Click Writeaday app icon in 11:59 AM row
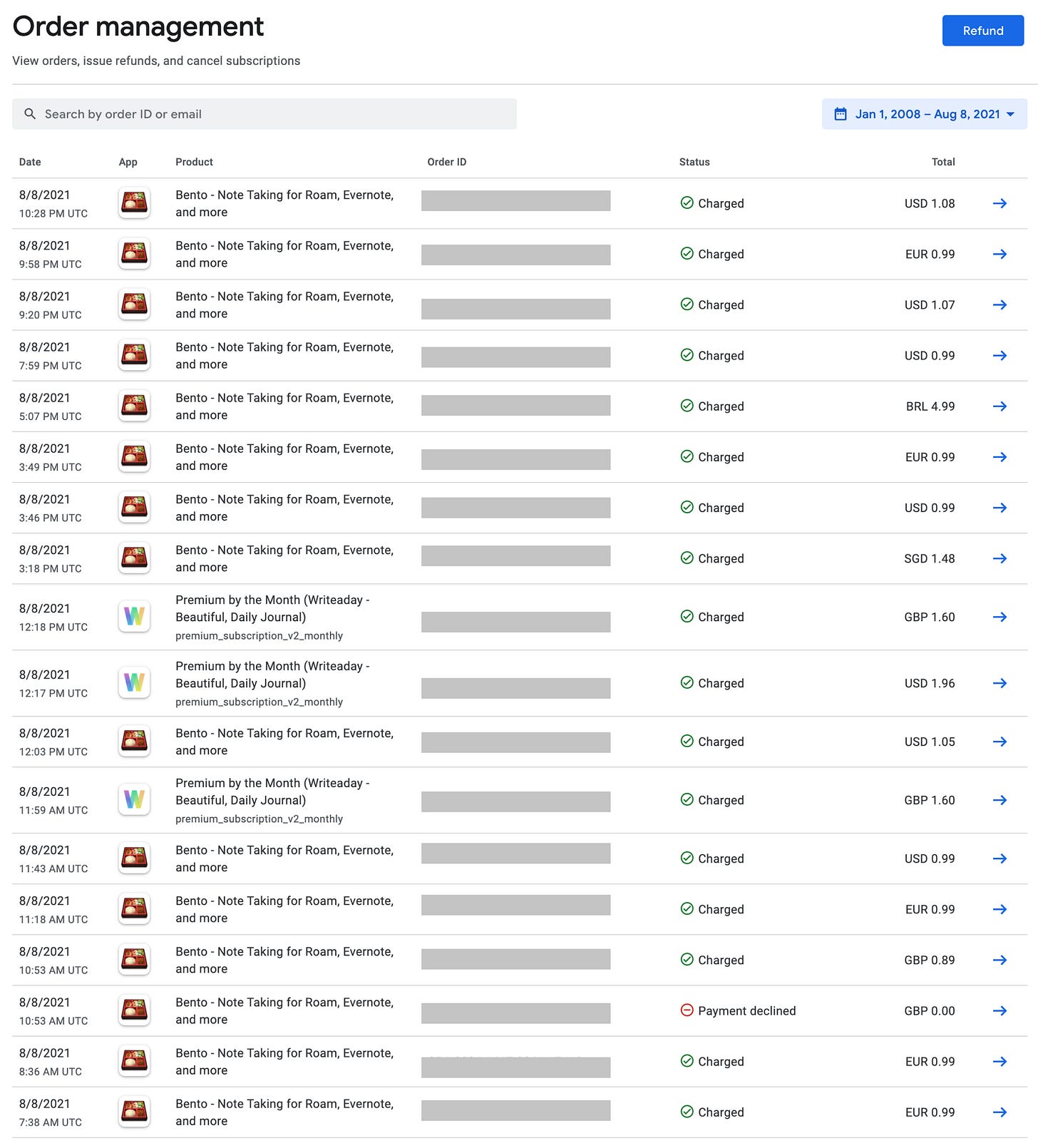The width and height of the screenshot is (1038, 1148). click(134, 799)
